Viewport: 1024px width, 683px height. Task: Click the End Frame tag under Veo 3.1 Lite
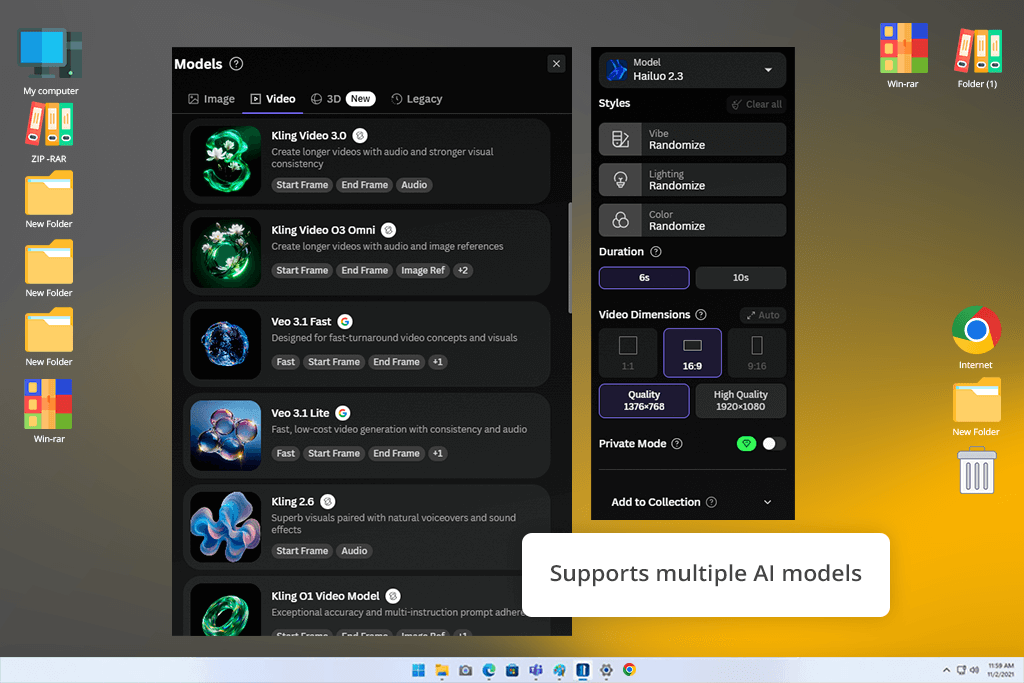click(x=396, y=453)
